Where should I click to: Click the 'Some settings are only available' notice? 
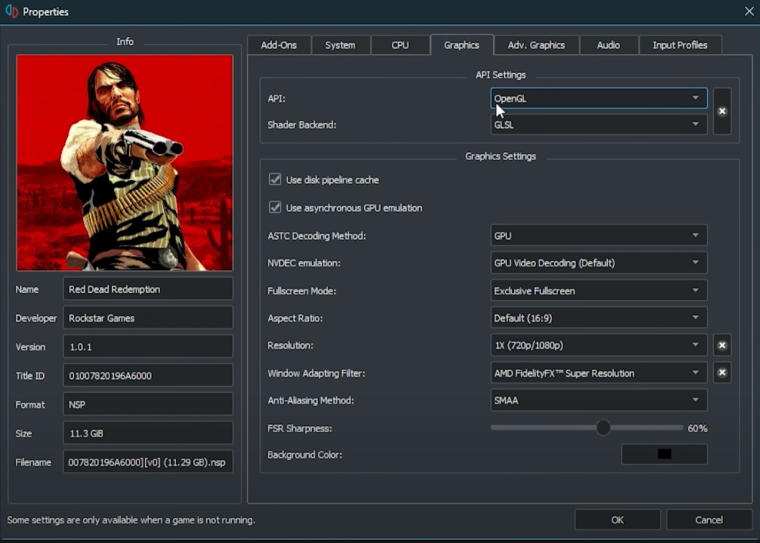(131, 520)
